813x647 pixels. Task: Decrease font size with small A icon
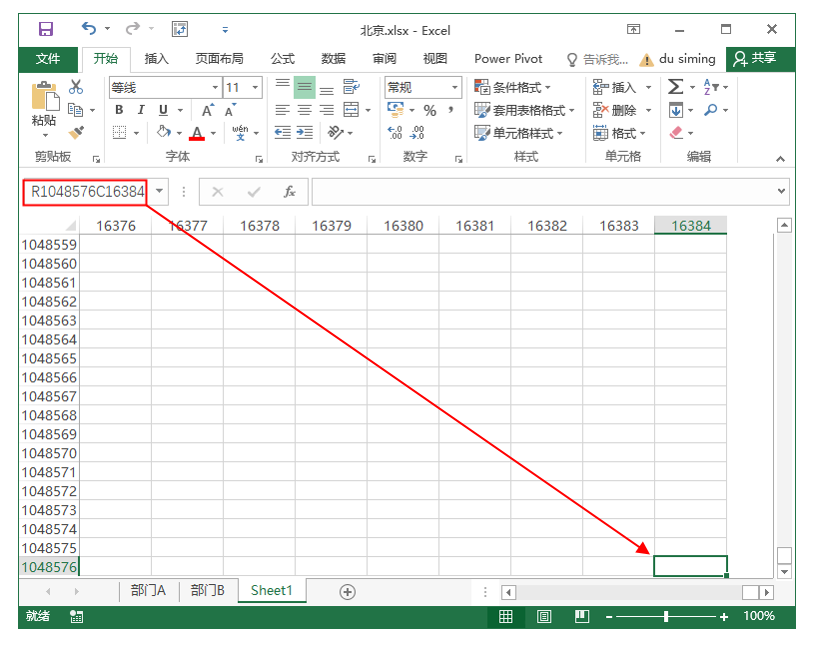pos(230,110)
